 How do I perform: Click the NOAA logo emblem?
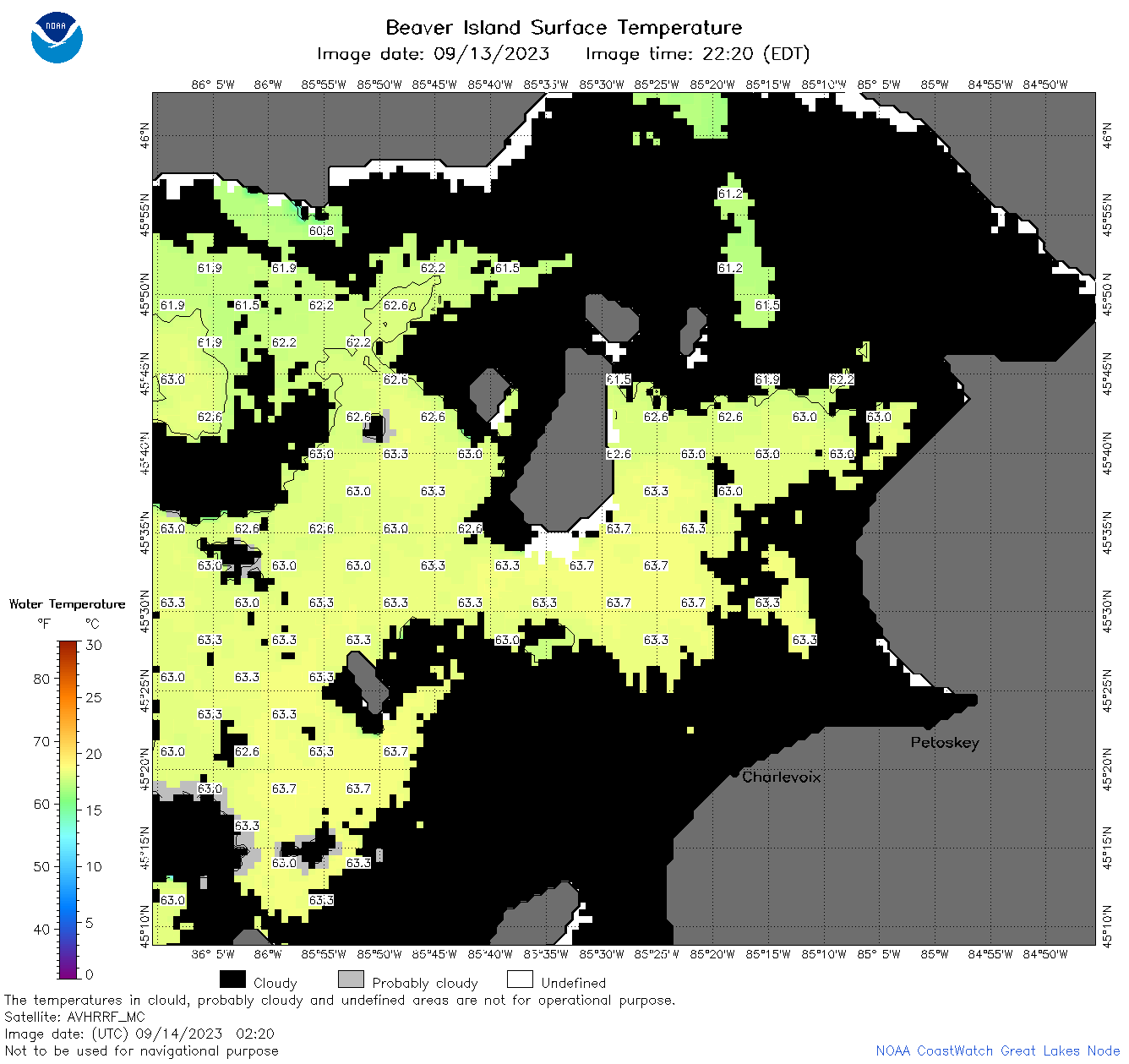(57, 37)
